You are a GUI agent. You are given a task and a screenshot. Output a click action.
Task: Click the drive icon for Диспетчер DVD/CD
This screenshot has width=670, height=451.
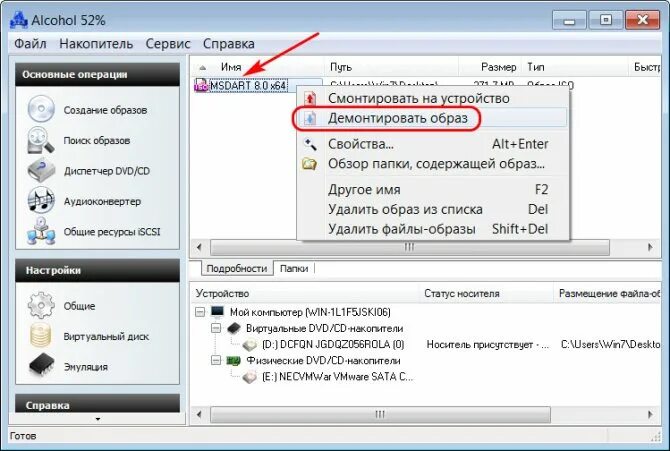point(41,170)
